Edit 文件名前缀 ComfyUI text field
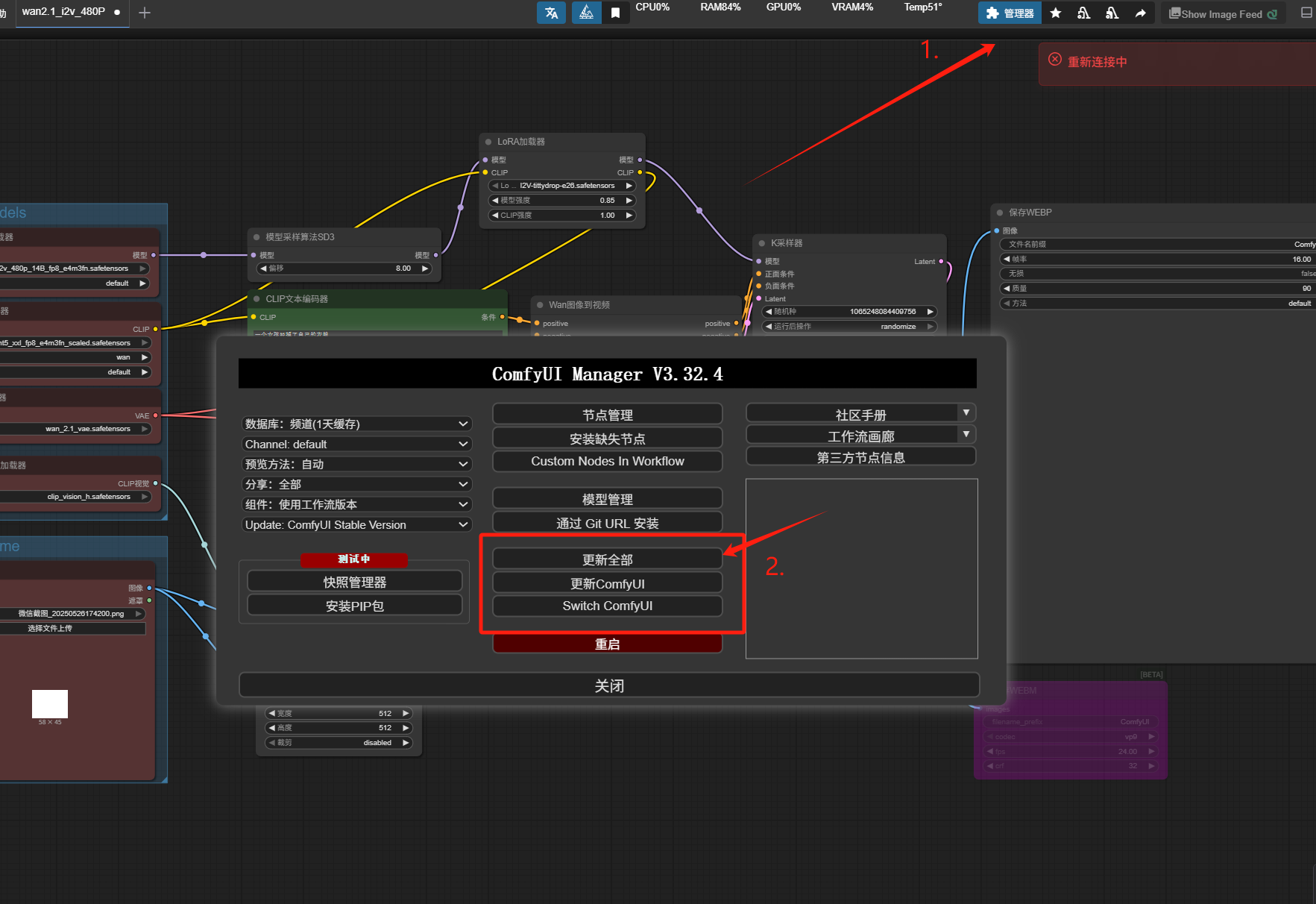The height and width of the screenshot is (904, 1316). (1157, 245)
